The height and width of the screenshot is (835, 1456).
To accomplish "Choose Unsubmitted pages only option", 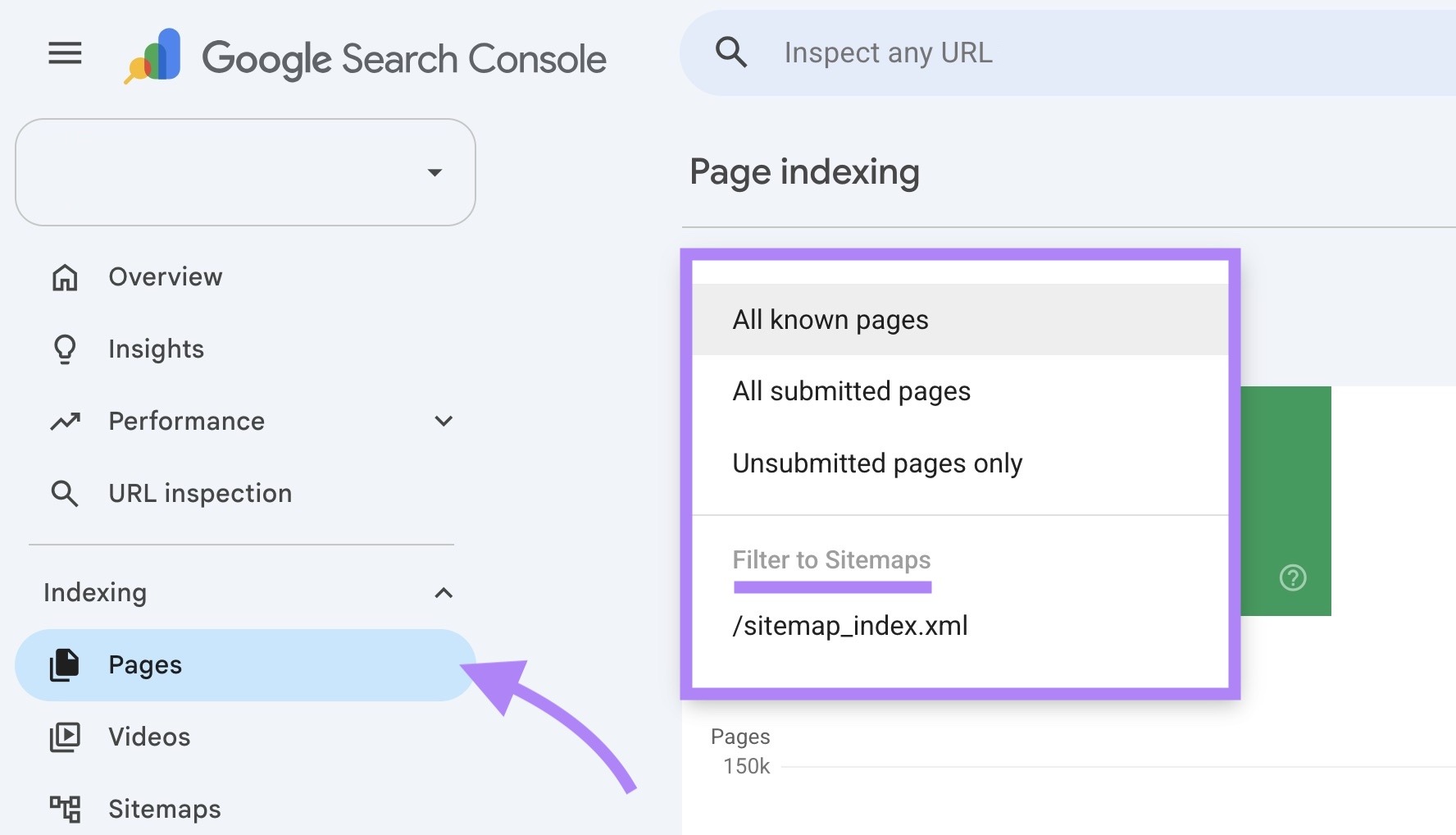I will (960, 463).
